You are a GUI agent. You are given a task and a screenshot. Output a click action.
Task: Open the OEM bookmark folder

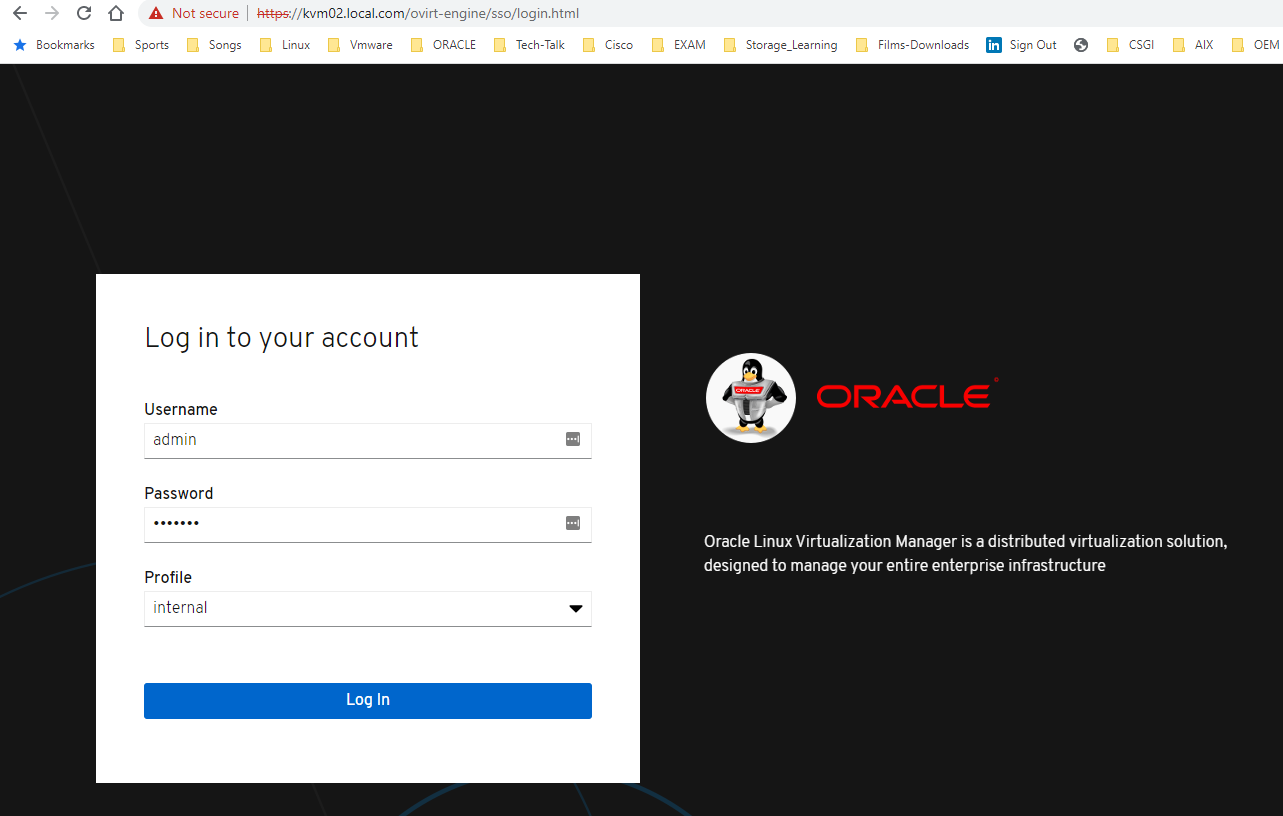[1256, 45]
